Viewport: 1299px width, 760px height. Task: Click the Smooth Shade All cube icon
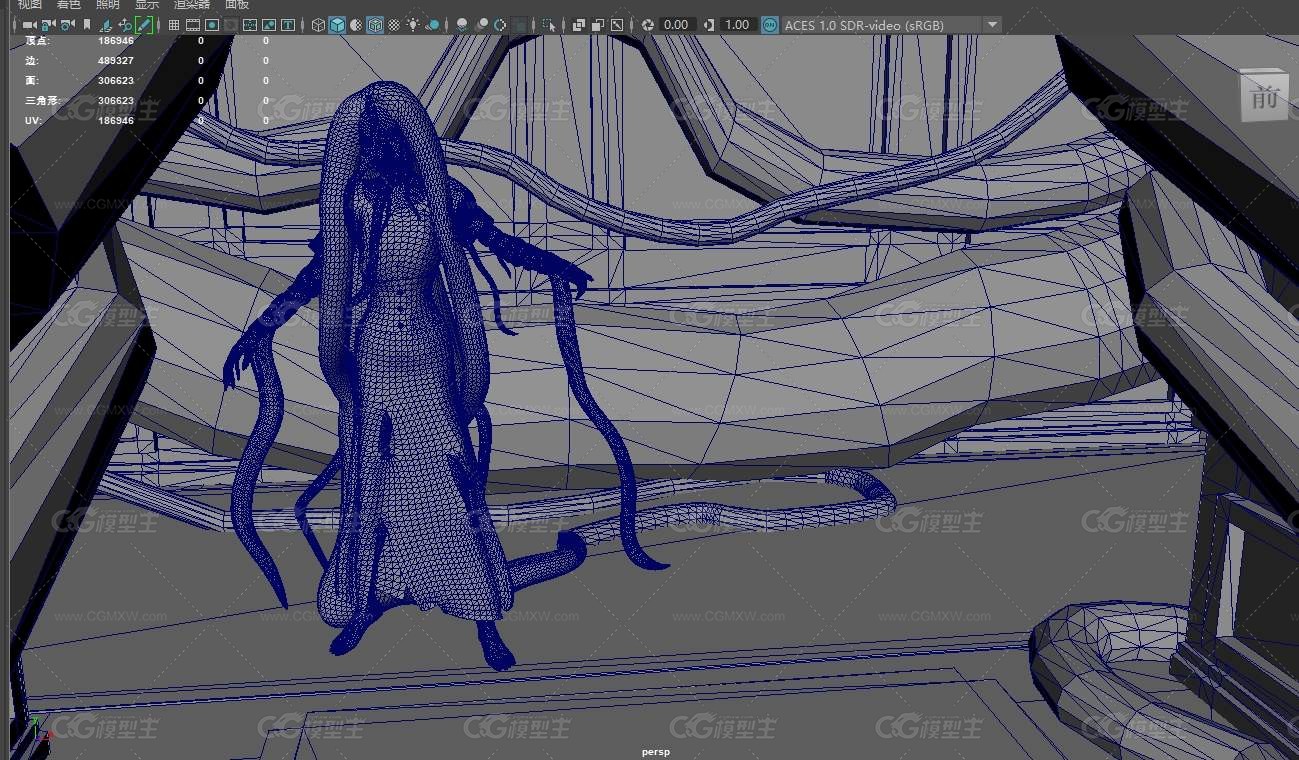337,25
